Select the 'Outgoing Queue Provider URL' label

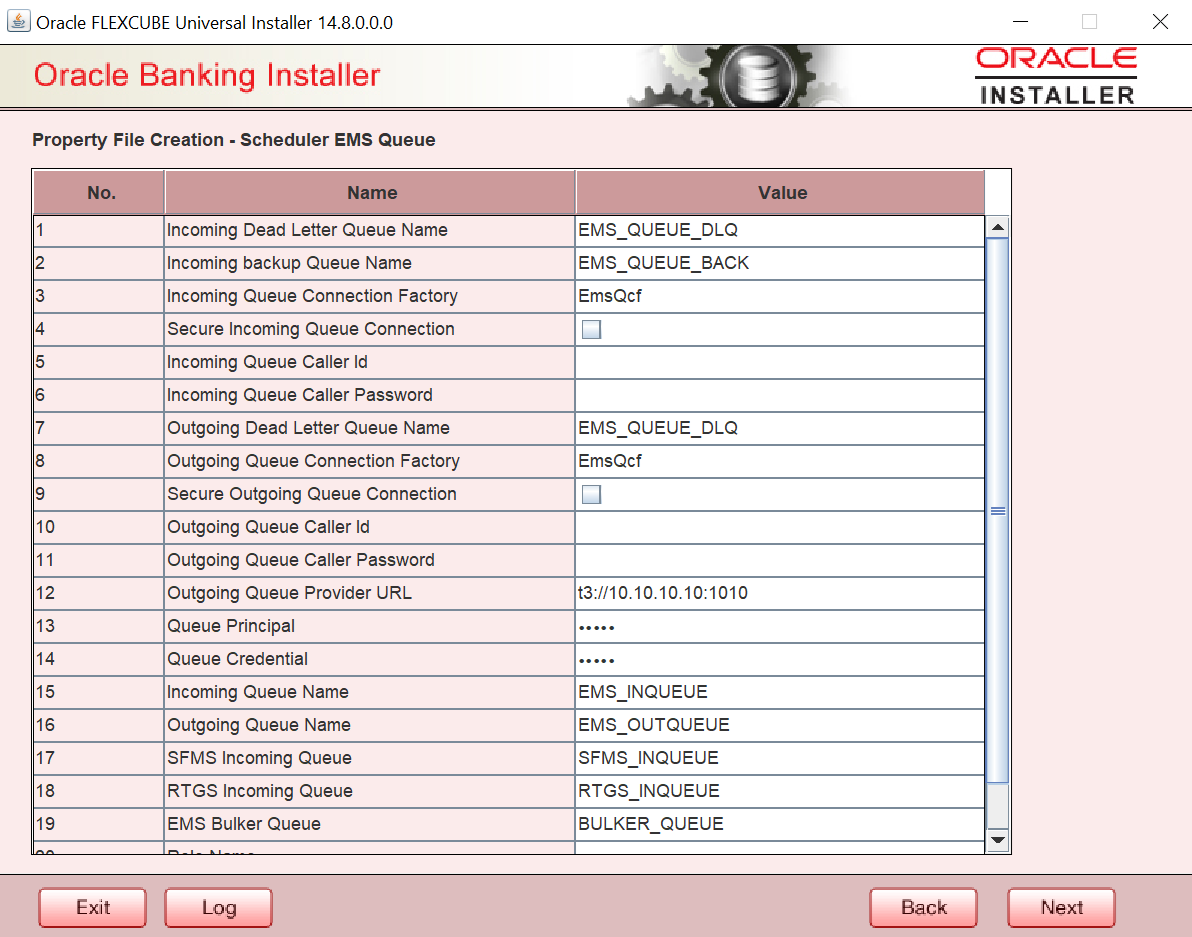290,594
